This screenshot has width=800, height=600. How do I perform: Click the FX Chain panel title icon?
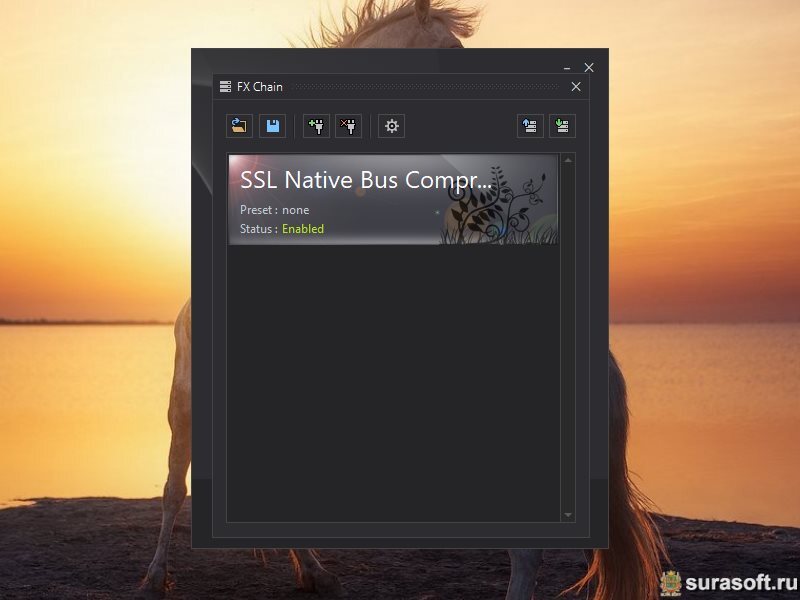point(225,87)
